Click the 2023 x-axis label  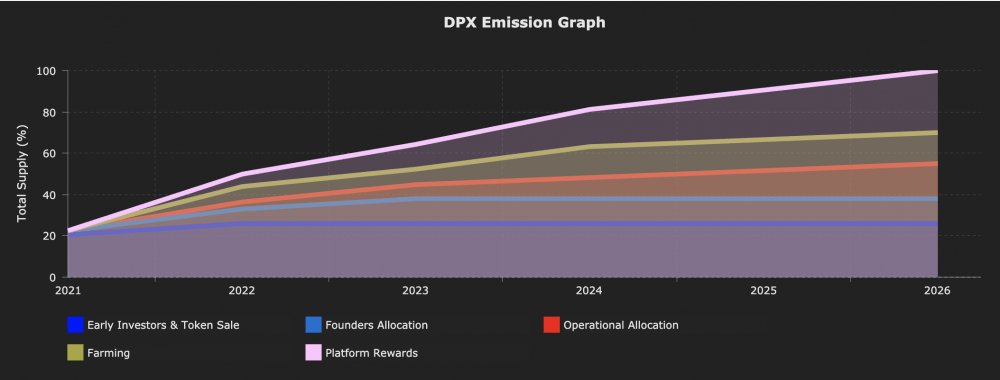416,291
